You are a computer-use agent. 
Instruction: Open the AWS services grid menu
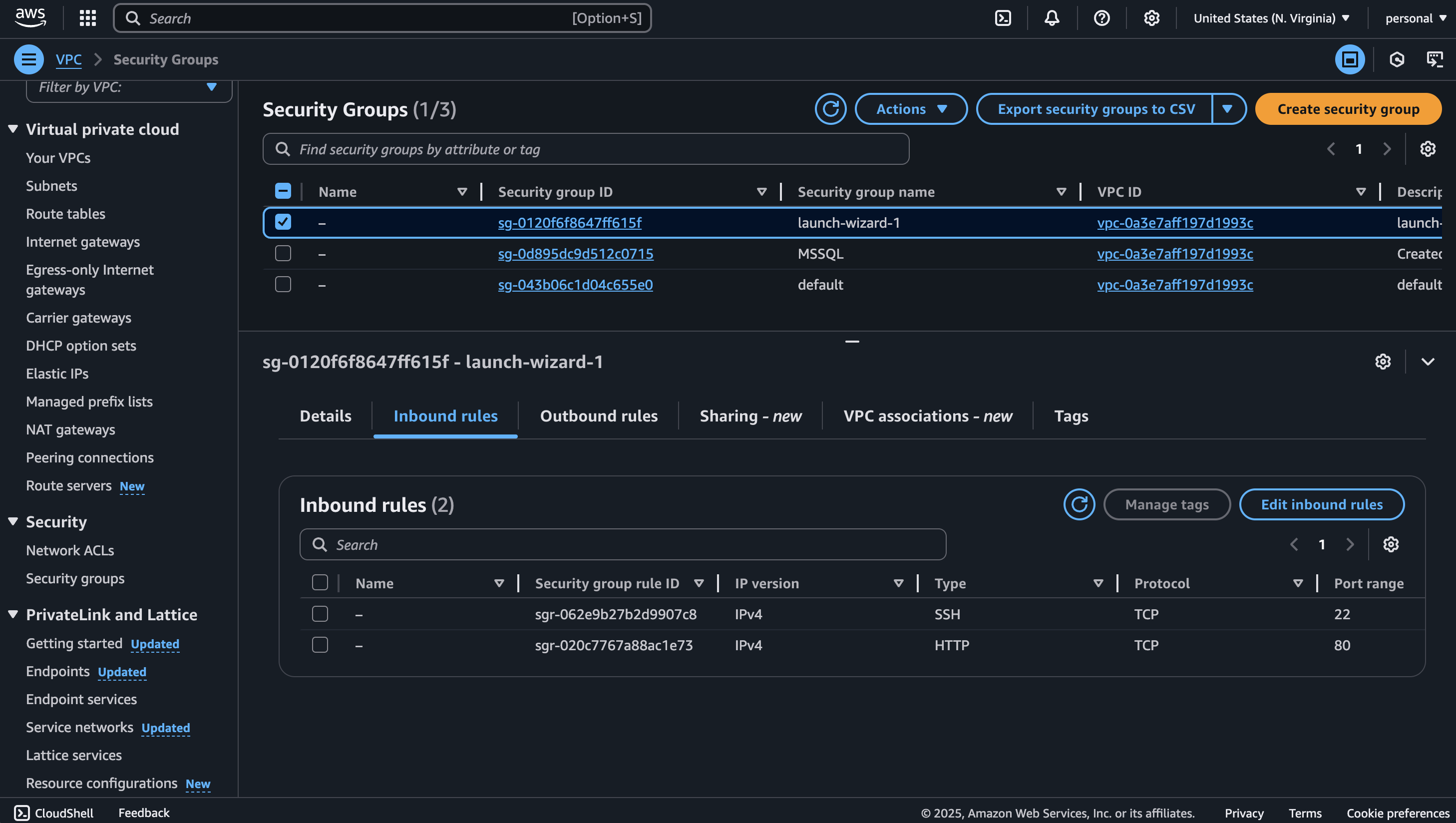click(x=87, y=18)
